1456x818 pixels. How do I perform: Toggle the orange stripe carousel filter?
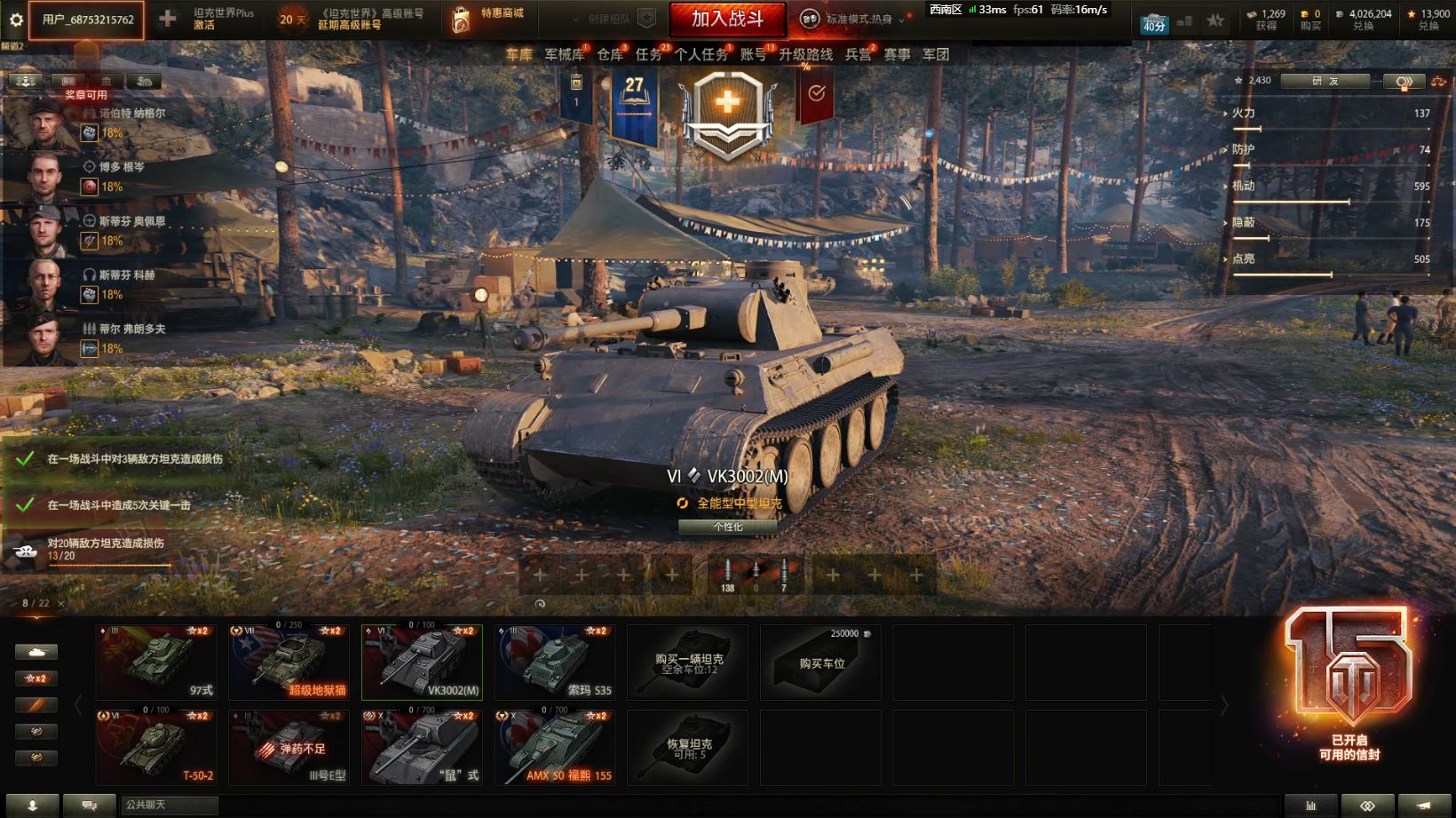coord(36,705)
